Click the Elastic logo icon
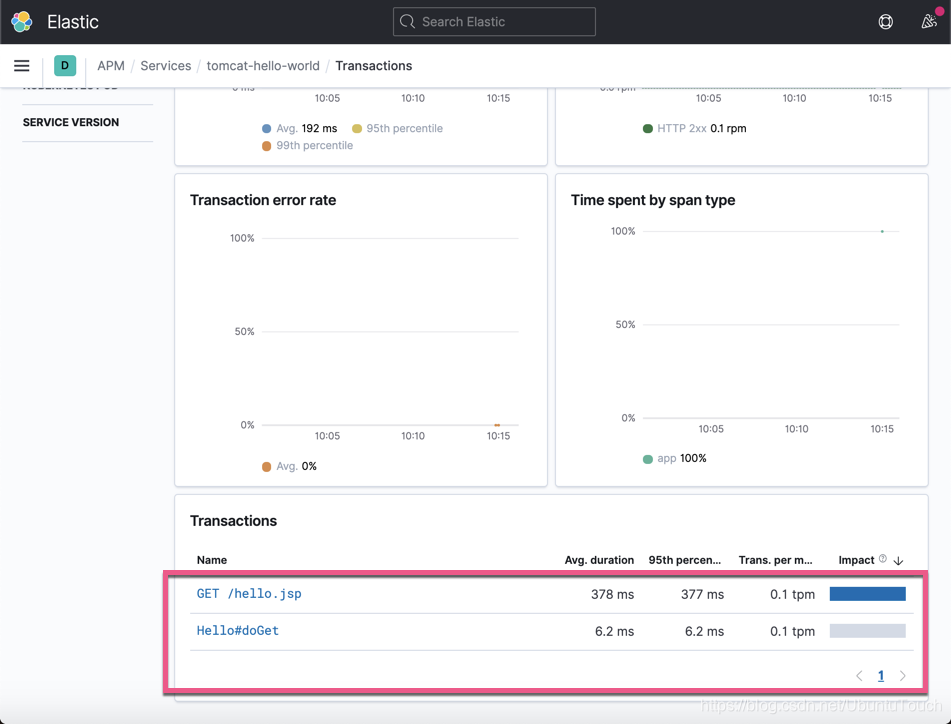The image size is (951, 724). pyautogui.click(x=22, y=22)
